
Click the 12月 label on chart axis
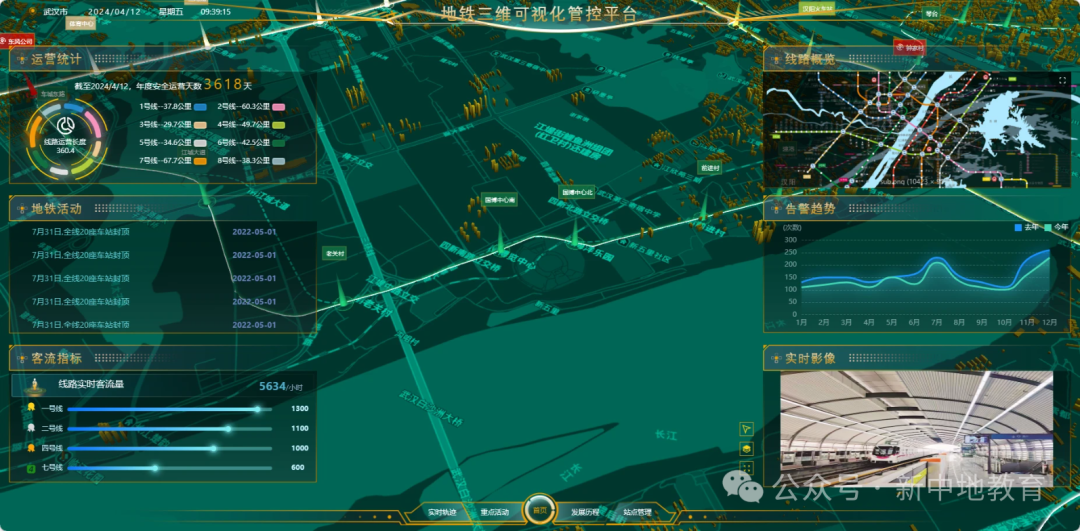1050,323
